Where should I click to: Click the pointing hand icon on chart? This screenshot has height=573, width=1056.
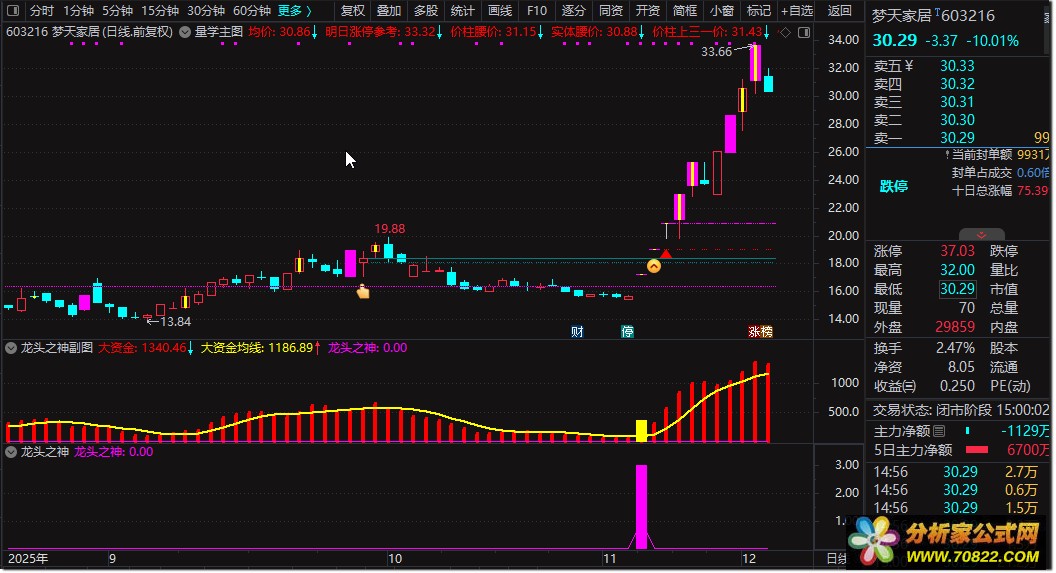point(363,292)
